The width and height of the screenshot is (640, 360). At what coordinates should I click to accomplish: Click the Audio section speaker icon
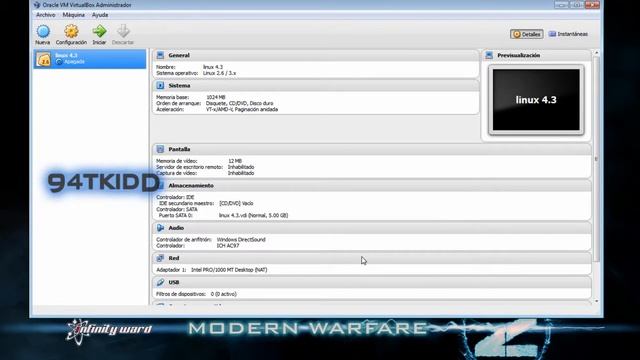tap(160, 228)
